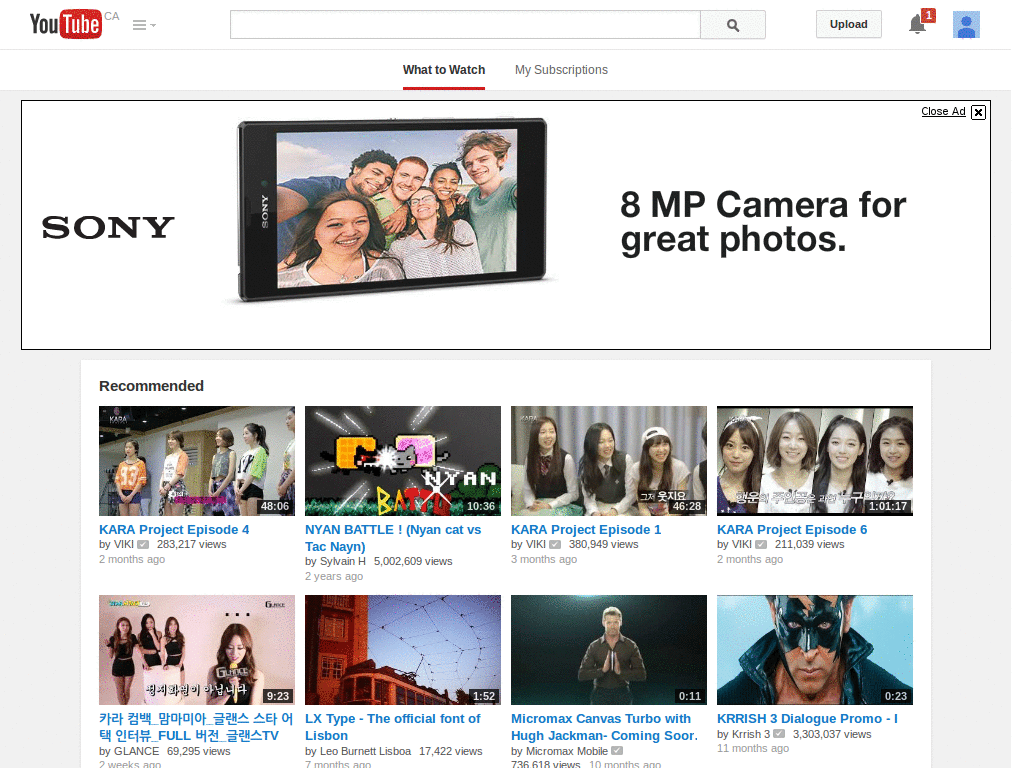Image resolution: width=1024 pixels, height=768 pixels.
Task: Click KRRISH 3 Dialogue Promo title
Action: (807, 718)
